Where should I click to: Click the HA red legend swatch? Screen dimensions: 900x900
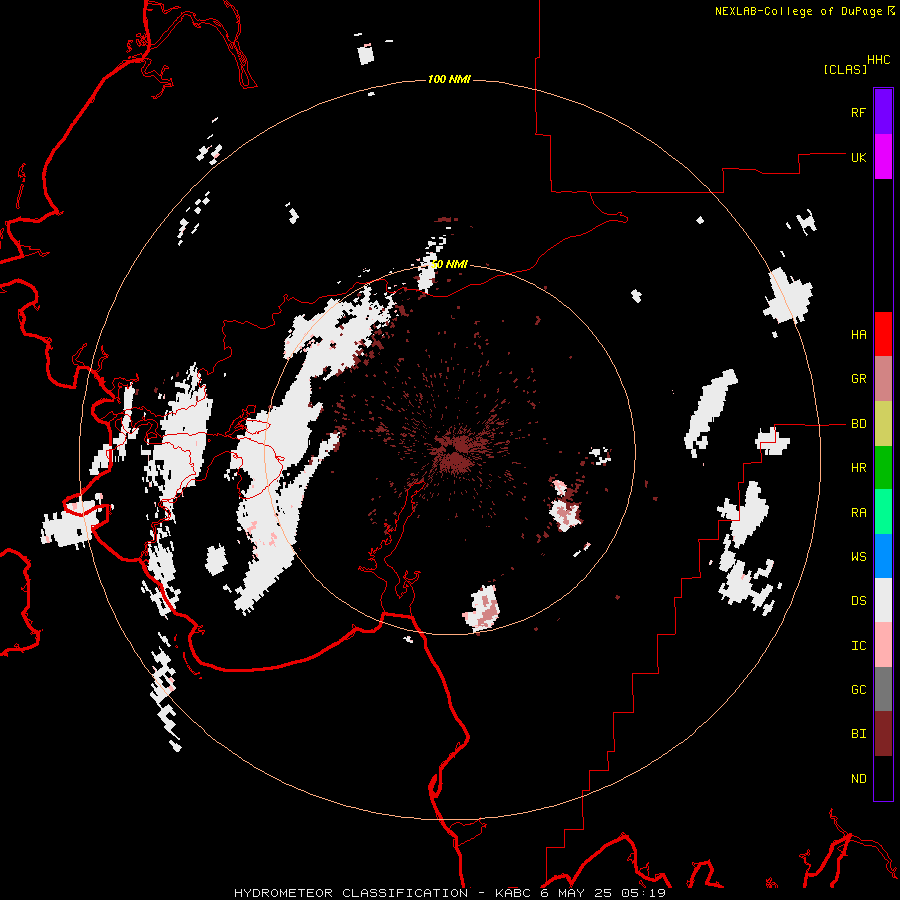(x=883, y=334)
